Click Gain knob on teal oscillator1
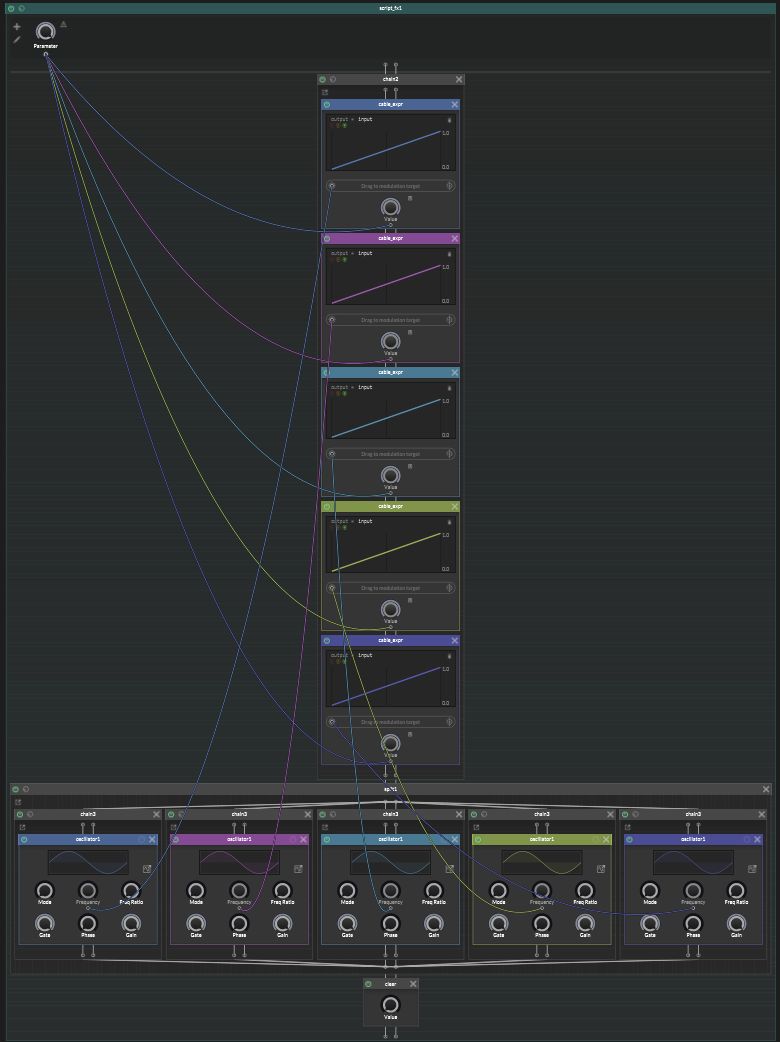The height and width of the screenshot is (1042, 780). tap(434, 923)
